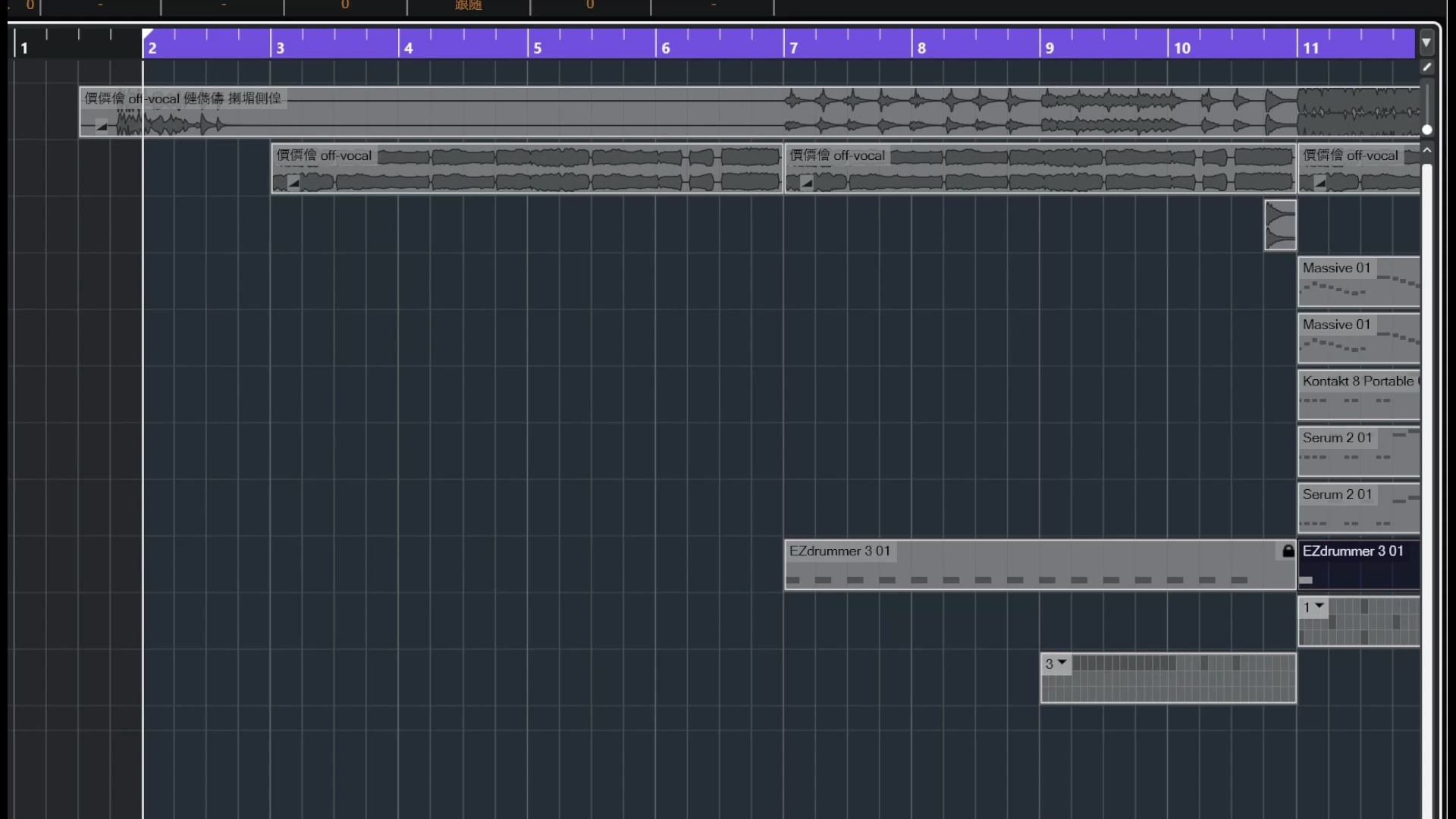Click bar 8 in the ruler
Viewport: 1456px width, 819px height.
click(x=922, y=48)
